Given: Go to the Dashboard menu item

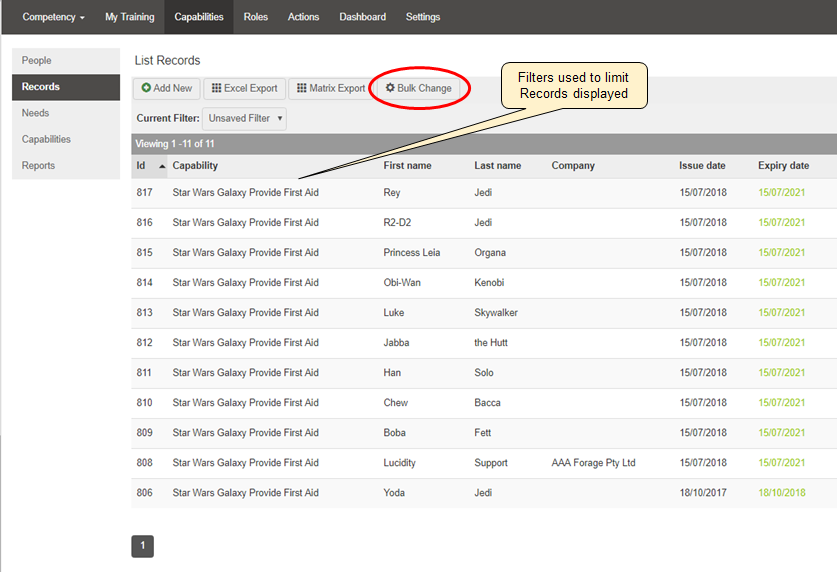Looking at the screenshot, I should (x=362, y=17).
